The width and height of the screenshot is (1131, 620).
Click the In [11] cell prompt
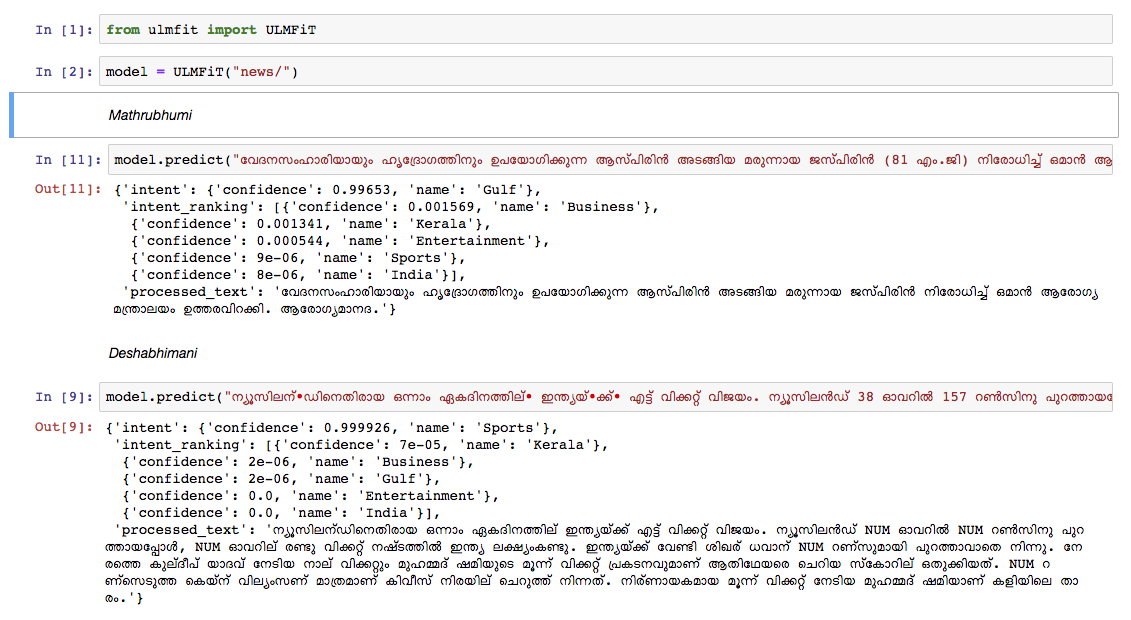pos(62,160)
